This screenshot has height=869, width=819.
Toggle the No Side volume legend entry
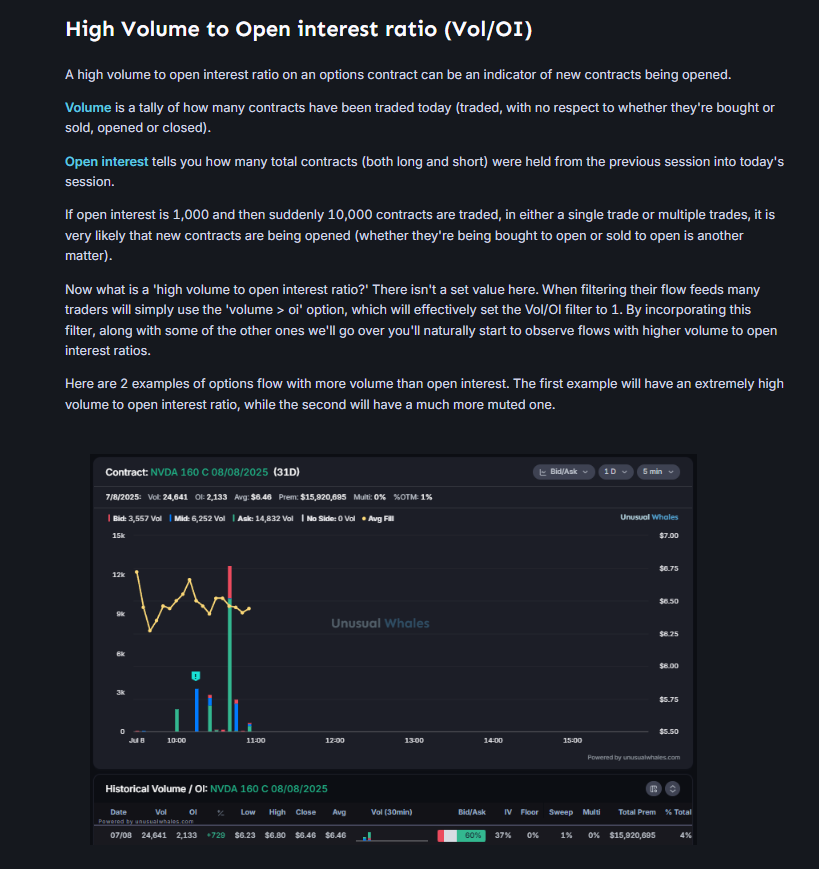[328, 519]
